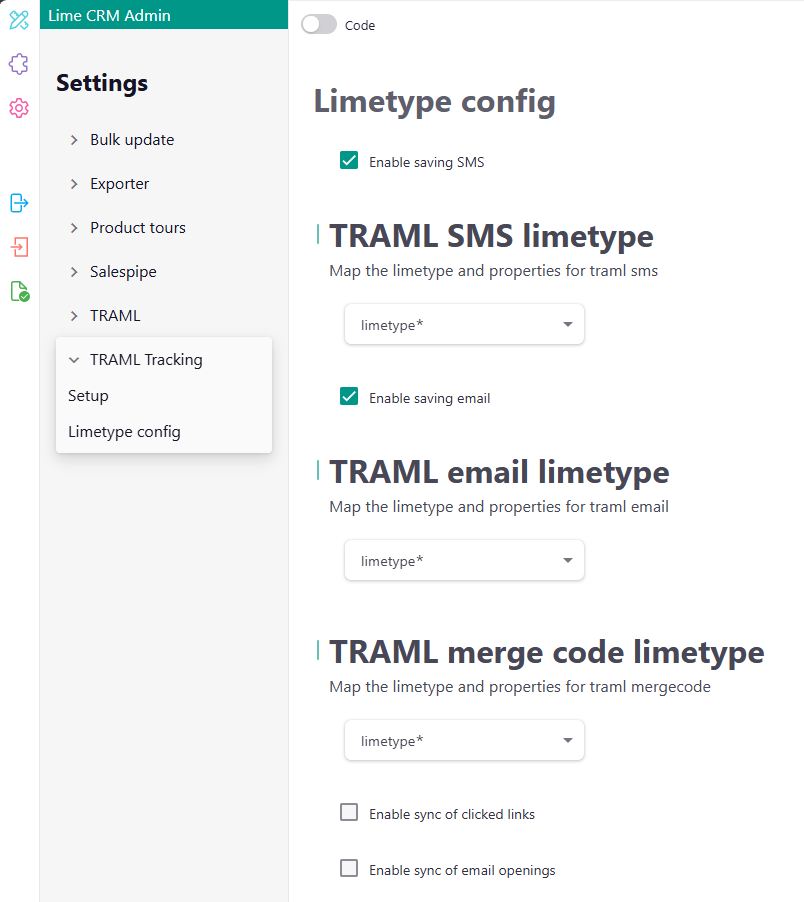Open the green document validation icon

coord(18,292)
